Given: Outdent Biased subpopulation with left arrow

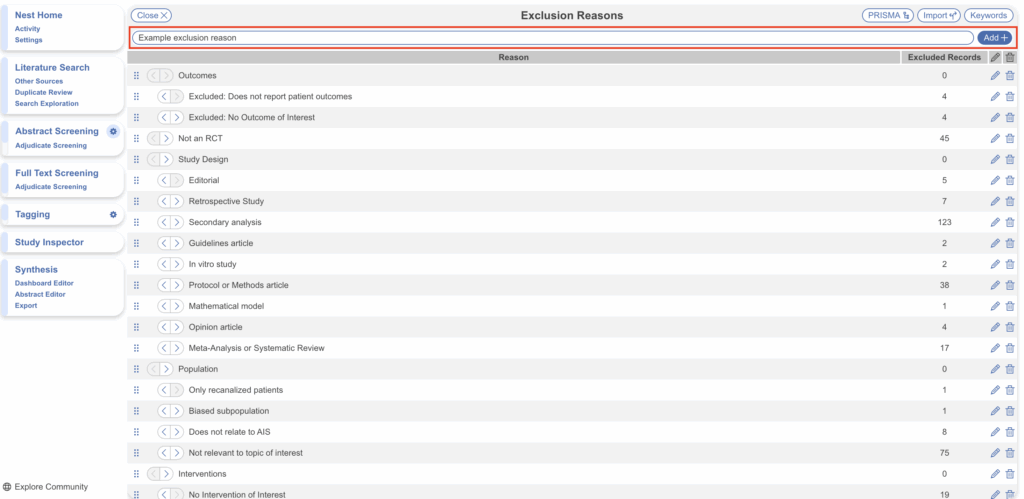Looking at the screenshot, I should tap(165, 411).
